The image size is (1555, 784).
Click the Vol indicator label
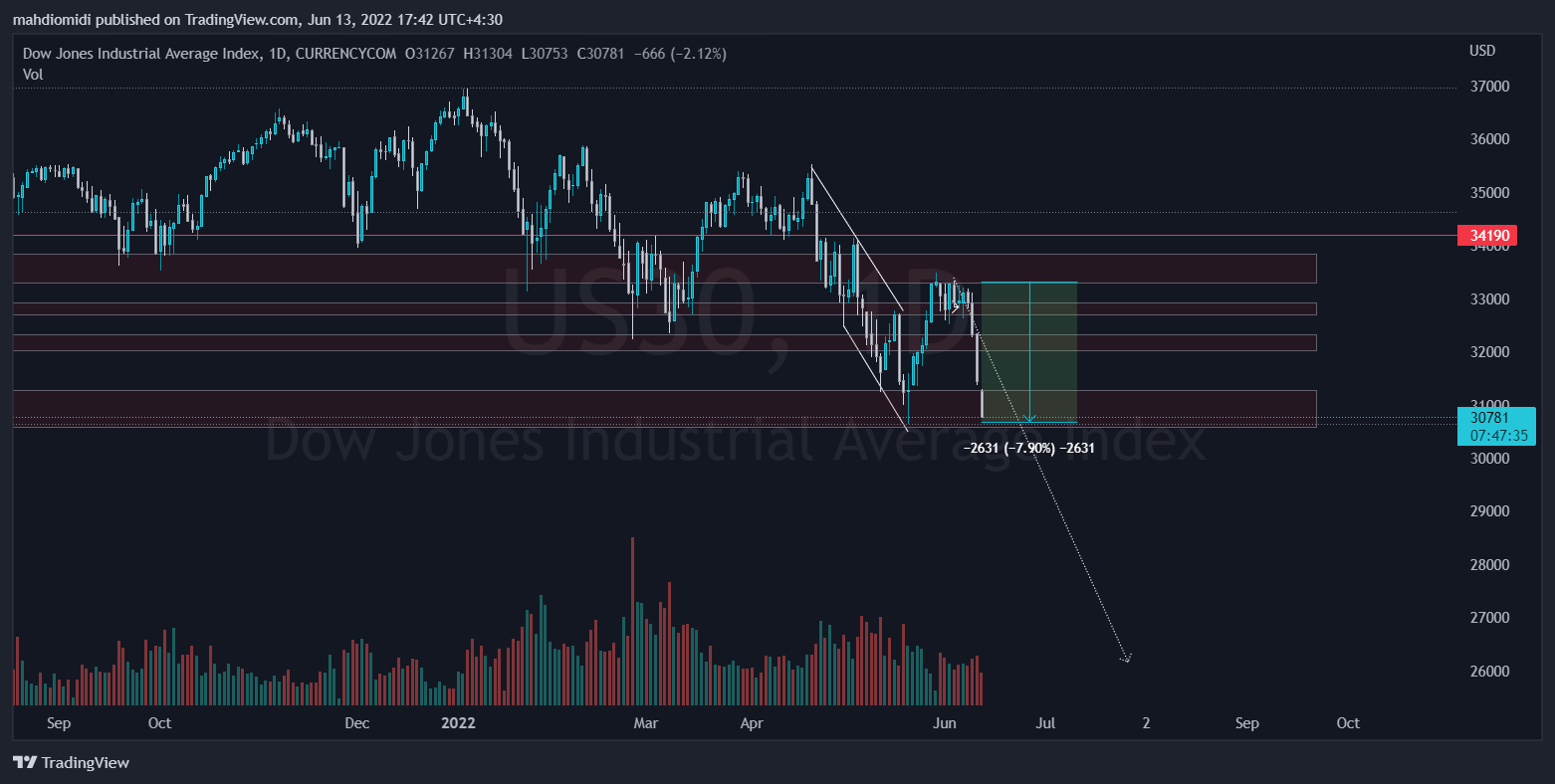(33, 74)
